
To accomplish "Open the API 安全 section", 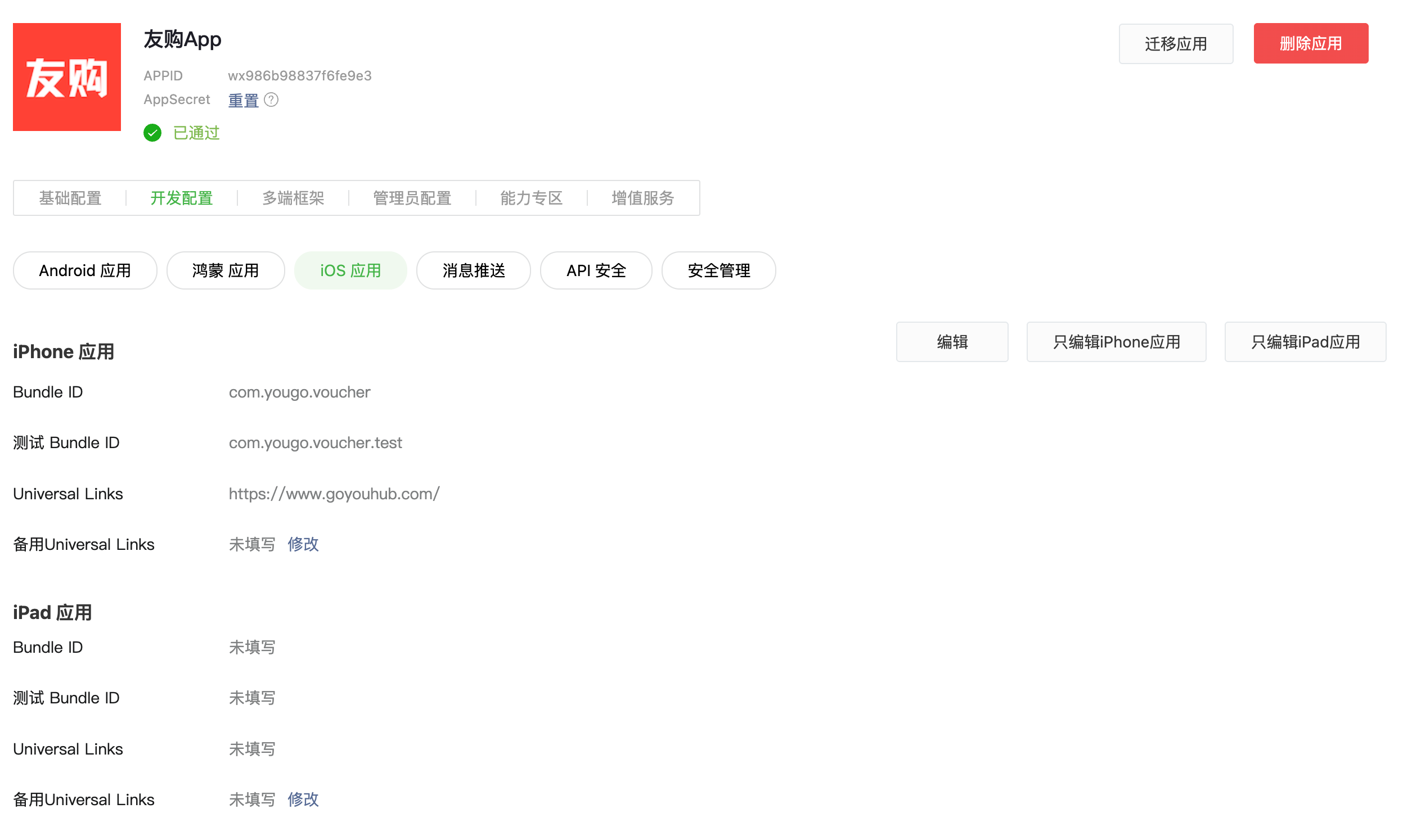I will pos(596,270).
